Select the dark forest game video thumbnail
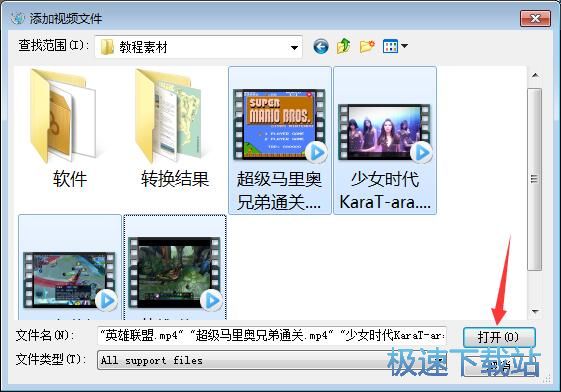 click(175, 273)
